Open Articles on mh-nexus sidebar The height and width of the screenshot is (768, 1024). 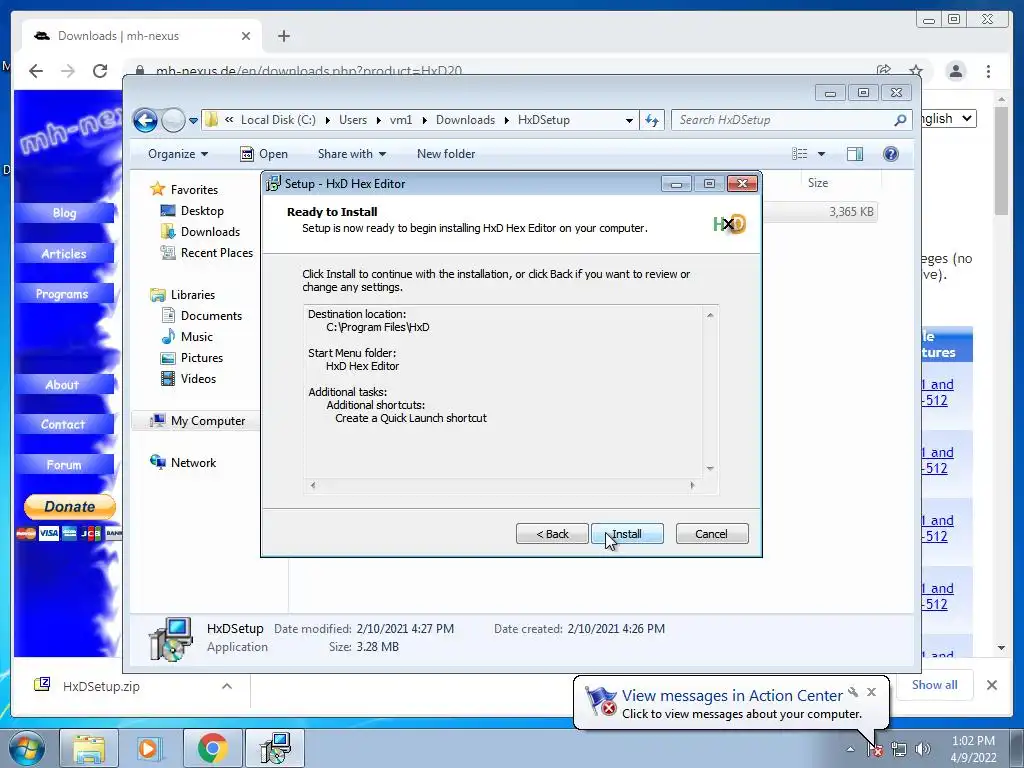tap(64, 253)
